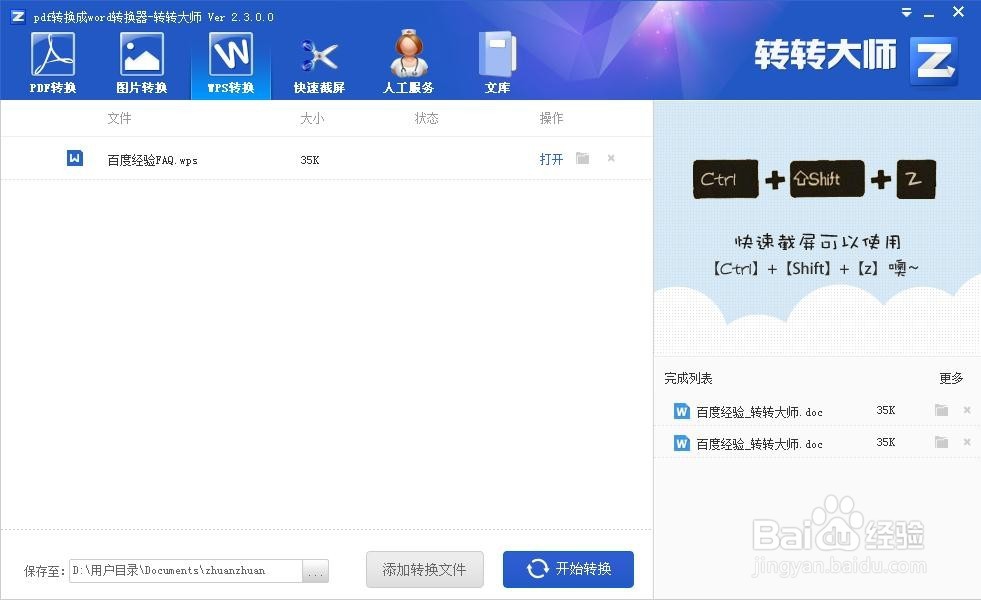Viewport: 981px width, 600px height.
Task: Launch 人工服务 customer service
Action: click(x=408, y=58)
